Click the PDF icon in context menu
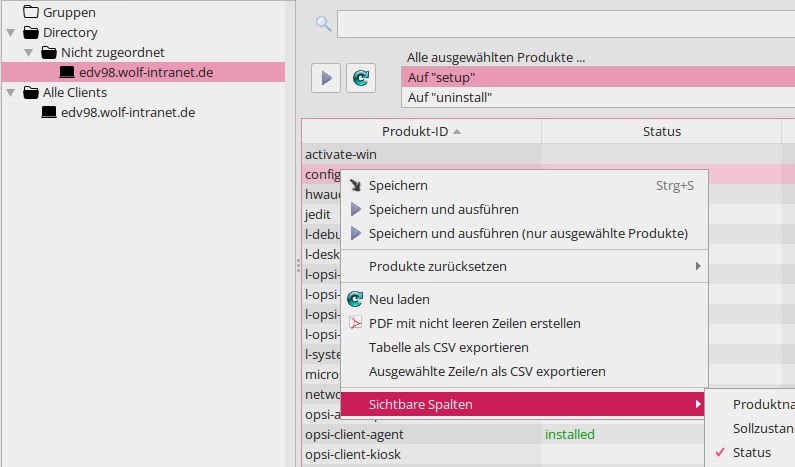 355,323
